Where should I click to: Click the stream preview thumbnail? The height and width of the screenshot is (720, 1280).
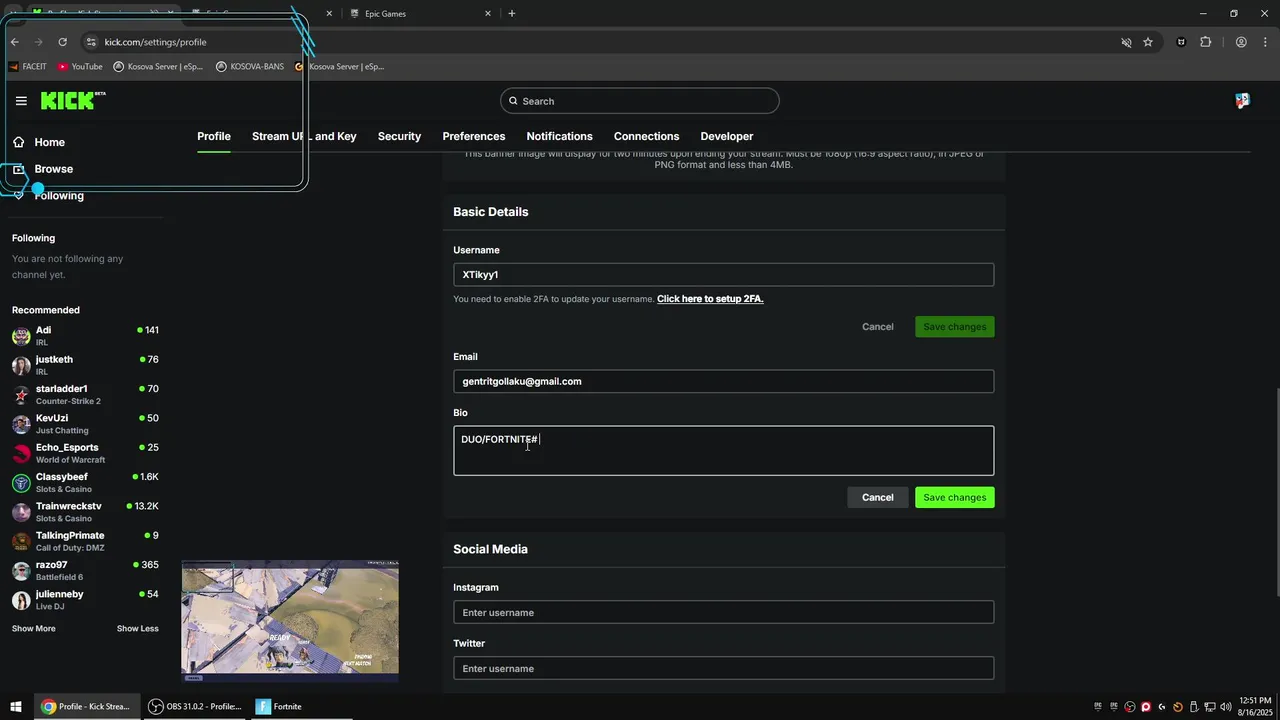(x=290, y=619)
